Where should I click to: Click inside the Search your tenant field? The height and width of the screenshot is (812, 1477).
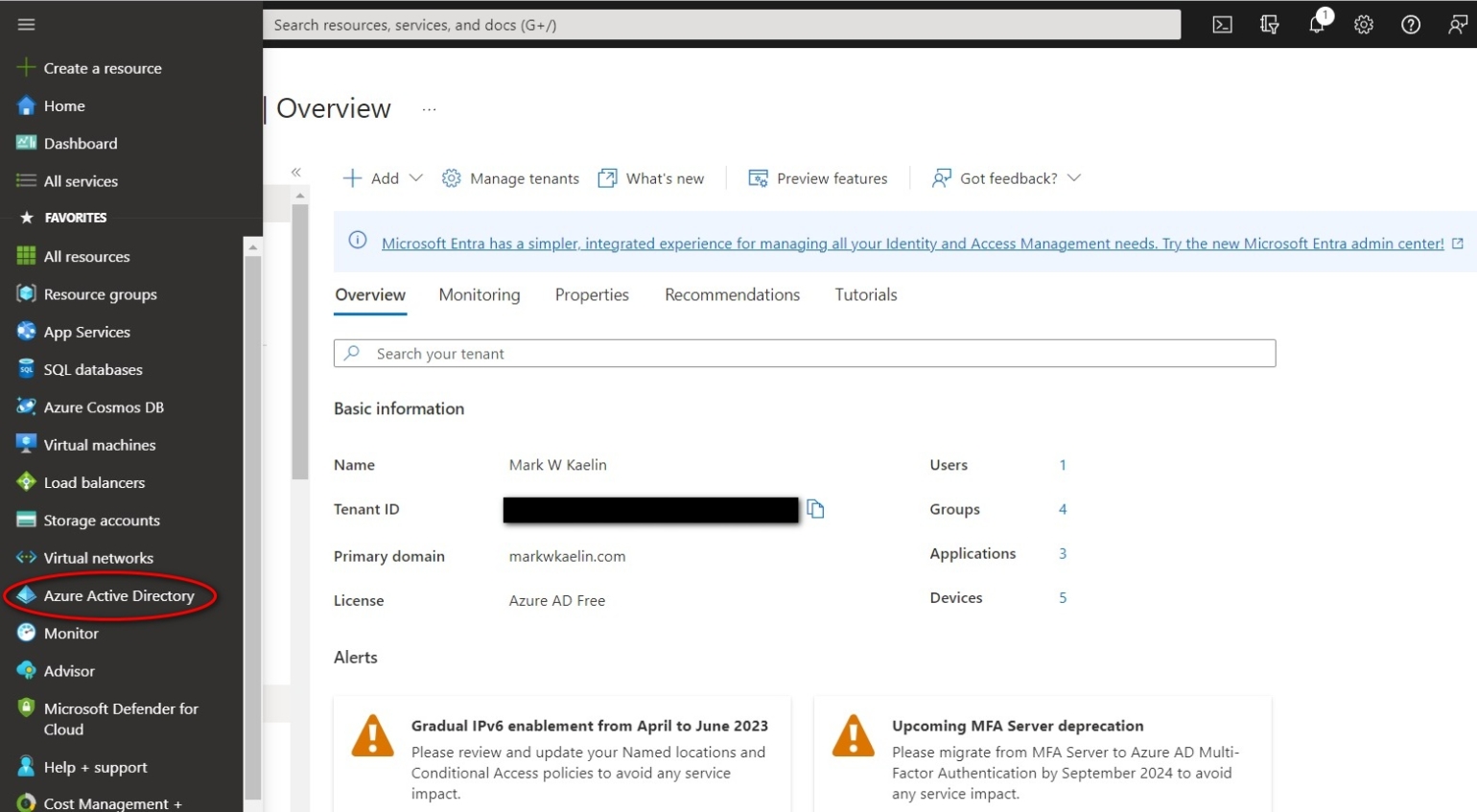tap(804, 353)
